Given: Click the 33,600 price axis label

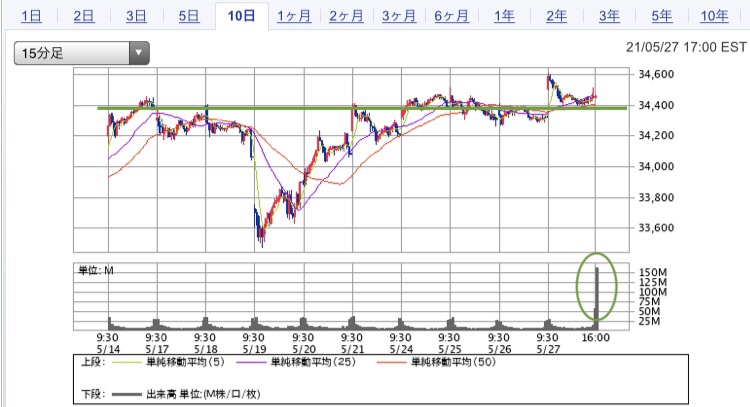Looking at the screenshot, I should pos(656,228).
